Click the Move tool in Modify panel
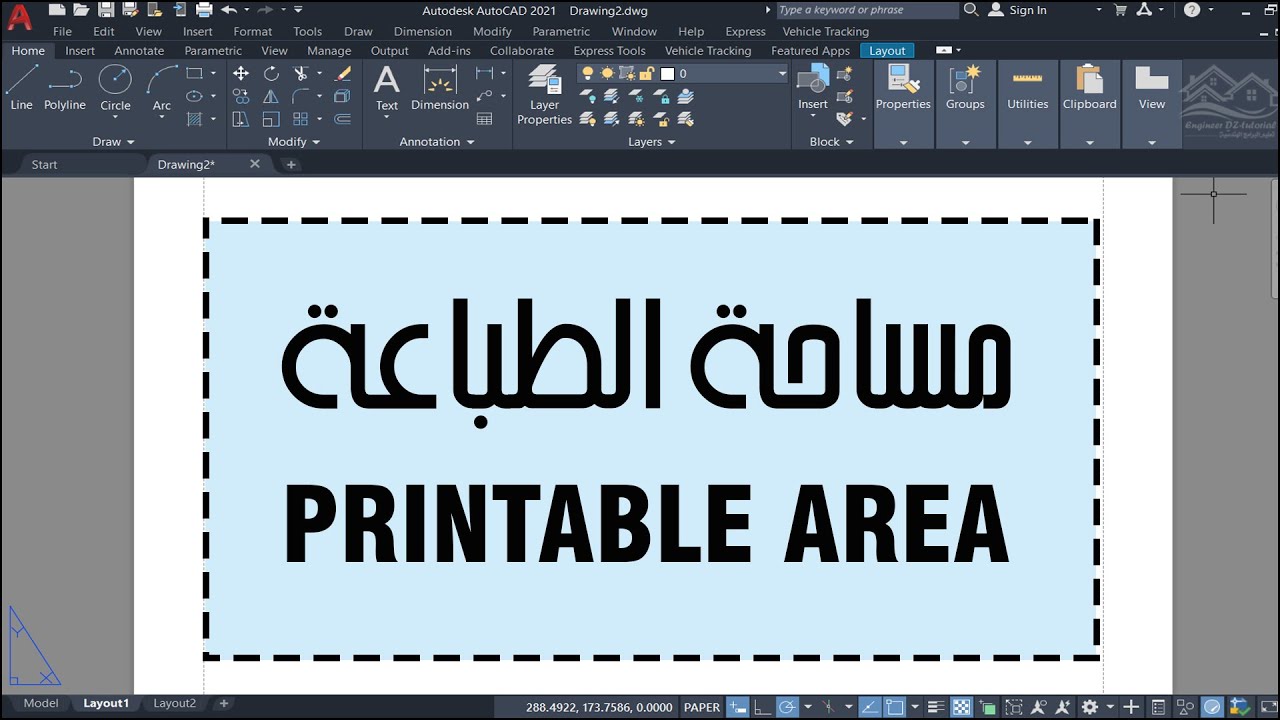Viewport: 1280px width, 720px height. click(x=241, y=73)
